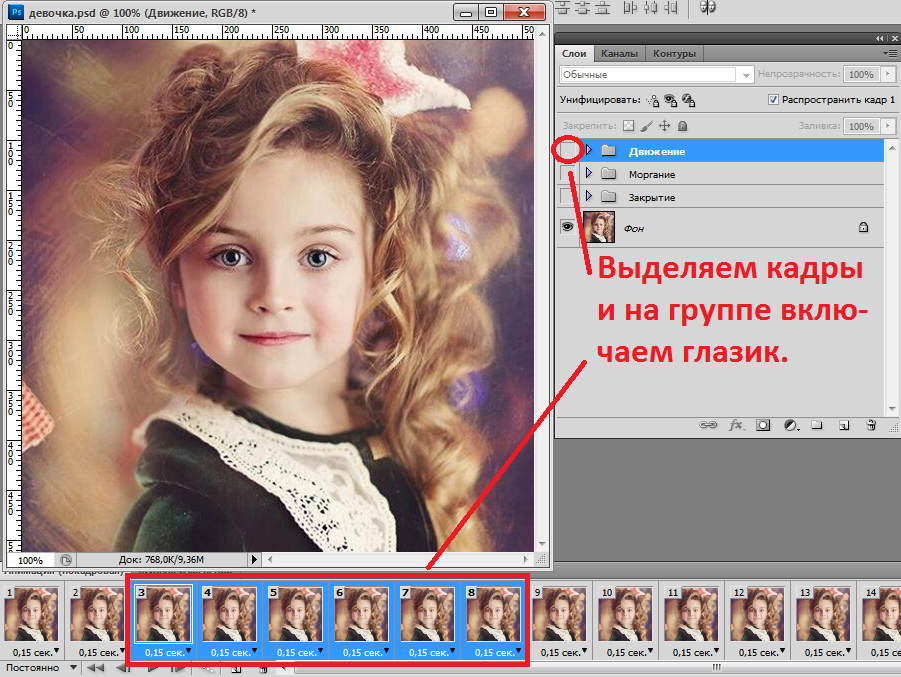Select animation frame 2
This screenshot has width=901, height=677.
click(98, 614)
